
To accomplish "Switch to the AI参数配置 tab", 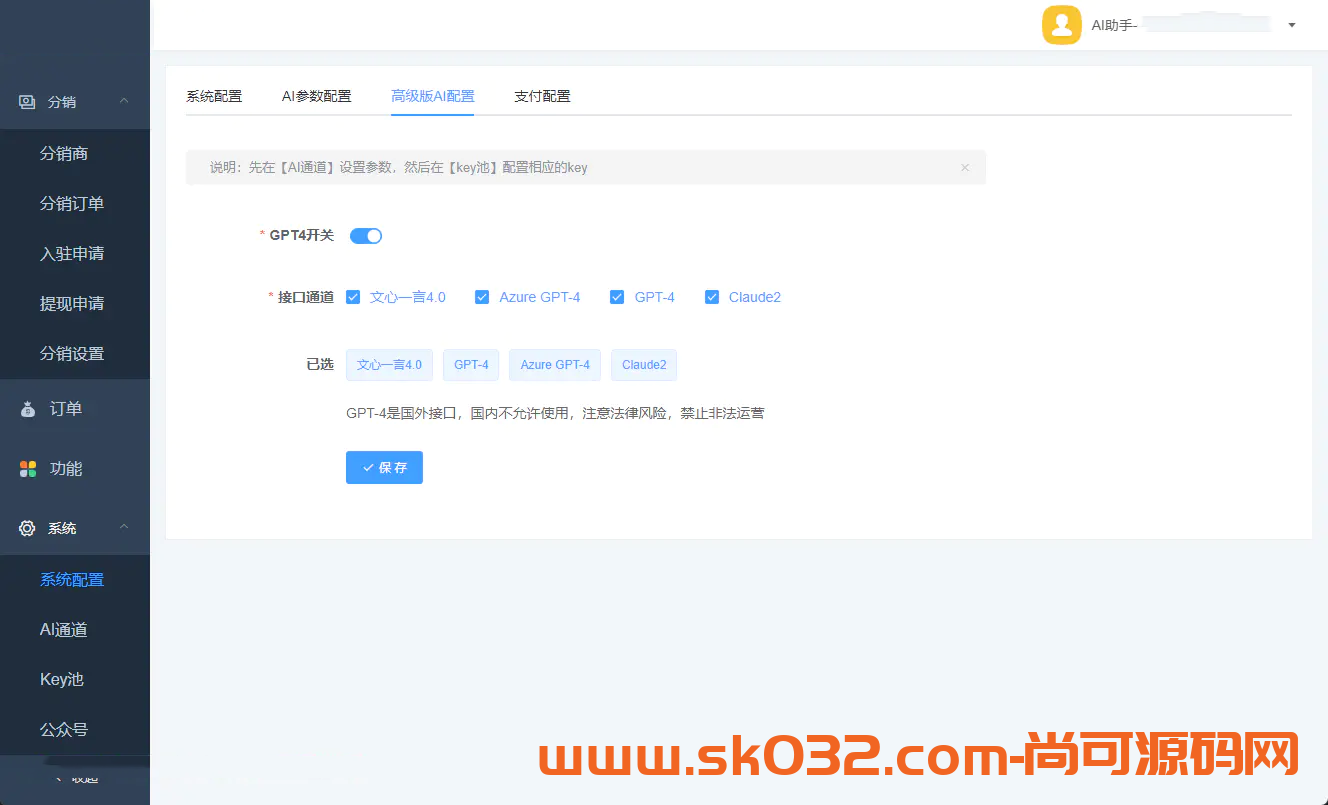I will click(316, 96).
